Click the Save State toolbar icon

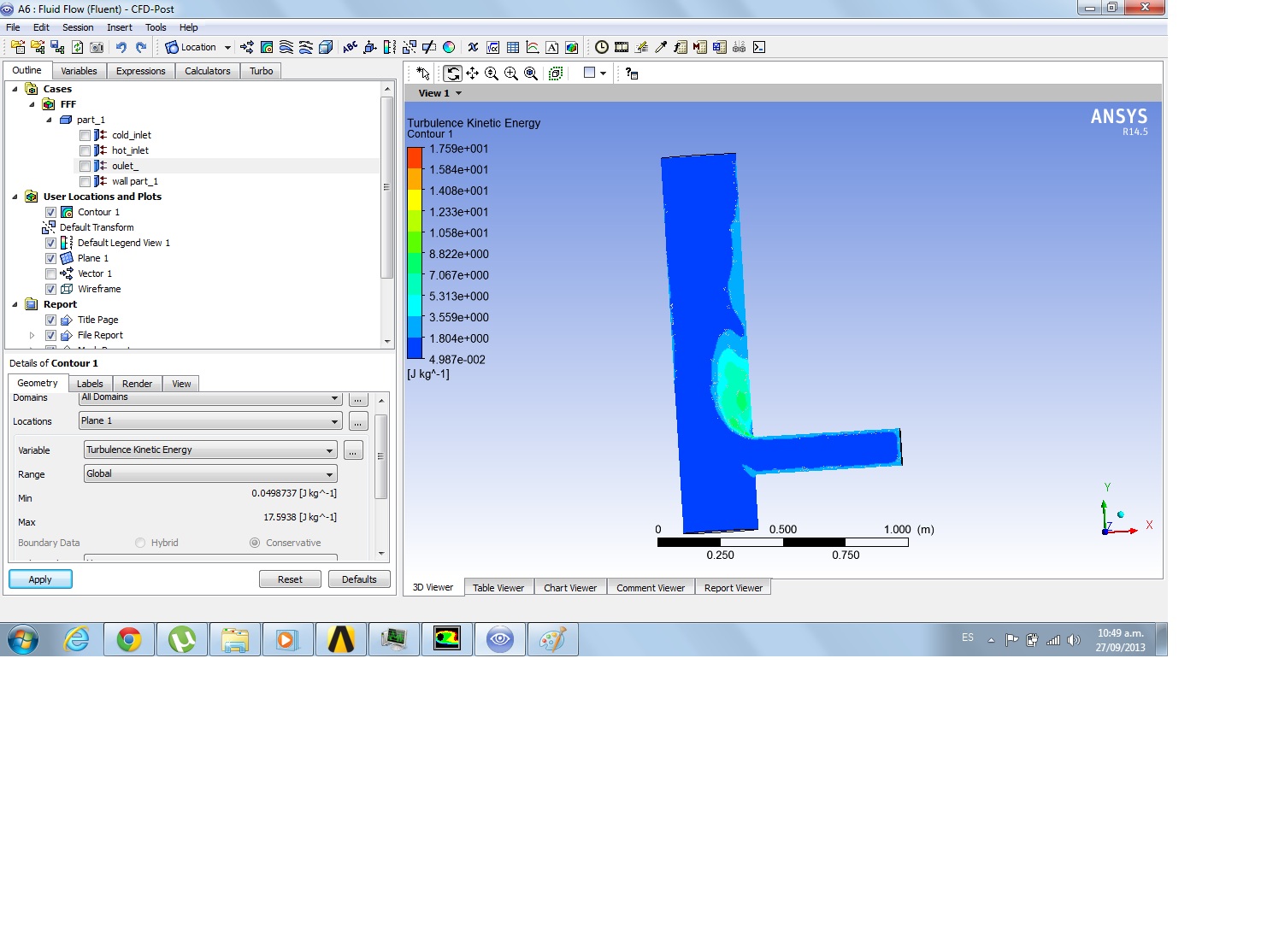pos(57,47)
